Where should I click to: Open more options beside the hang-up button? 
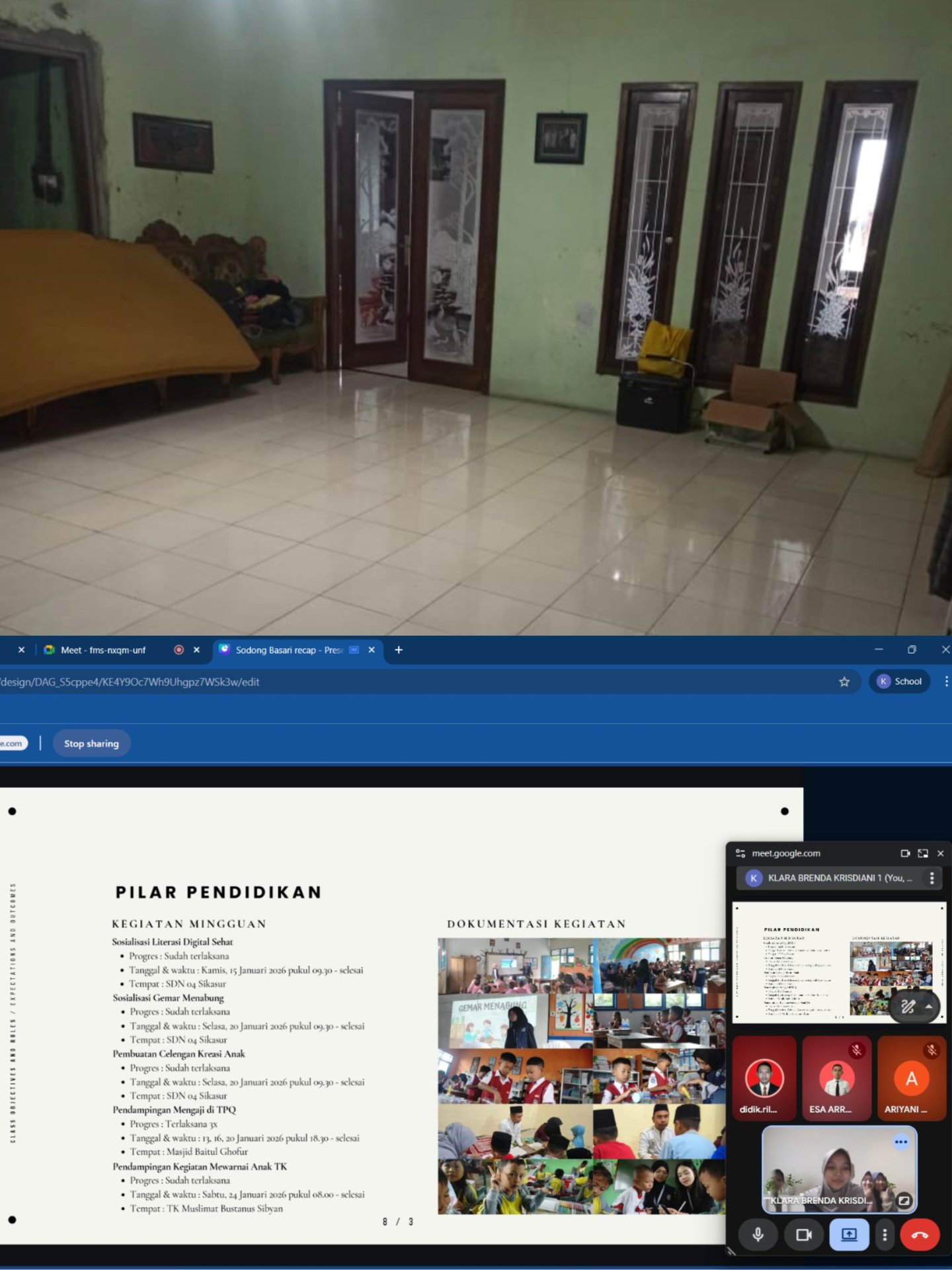[885, 1234]
